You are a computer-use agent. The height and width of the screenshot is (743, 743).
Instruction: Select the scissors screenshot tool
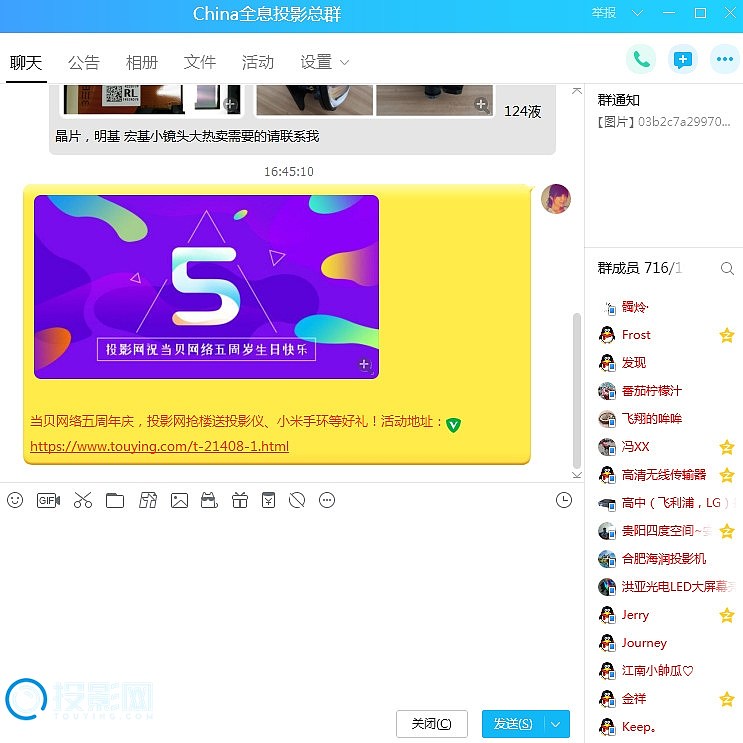point(82,500)
